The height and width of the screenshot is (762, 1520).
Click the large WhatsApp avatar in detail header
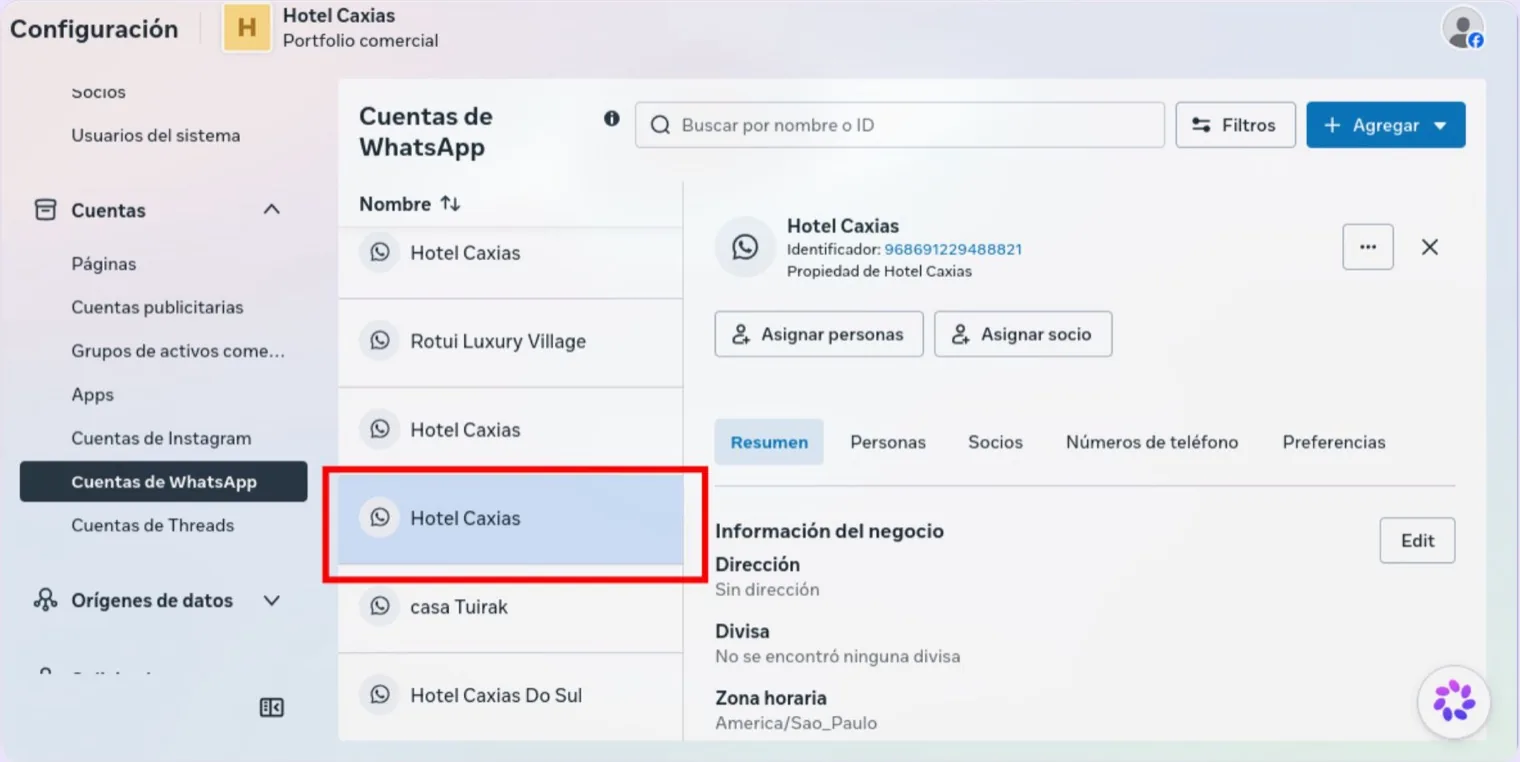[745, 247]
